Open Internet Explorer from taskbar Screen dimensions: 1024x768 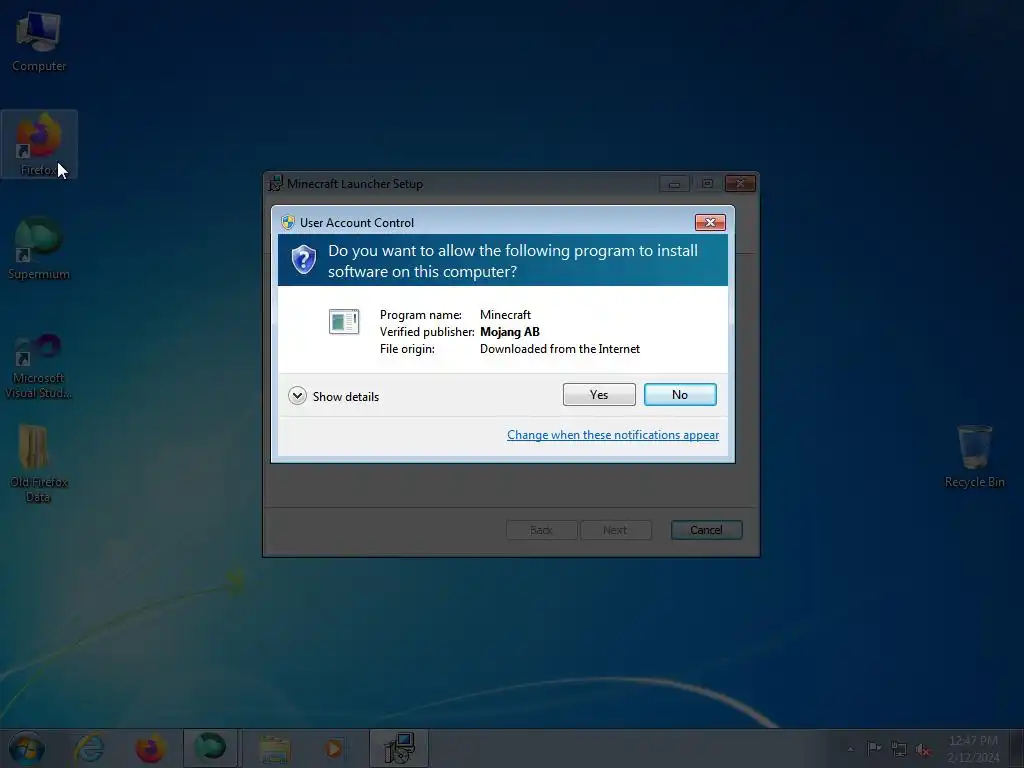click(x=89, y=748)
